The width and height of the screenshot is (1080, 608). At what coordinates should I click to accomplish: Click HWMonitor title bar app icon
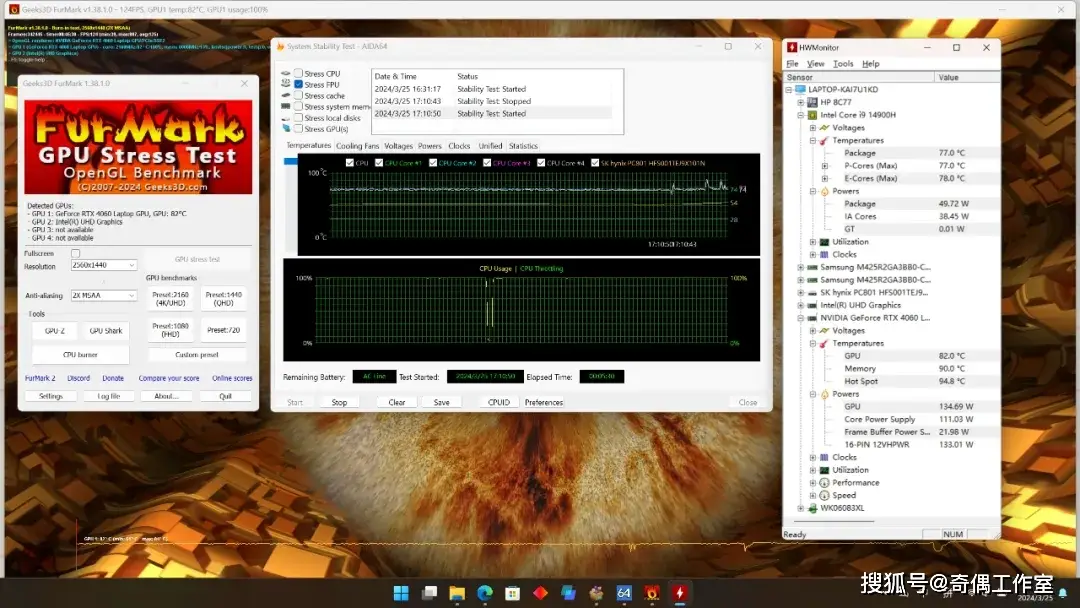tap(792, 48)
